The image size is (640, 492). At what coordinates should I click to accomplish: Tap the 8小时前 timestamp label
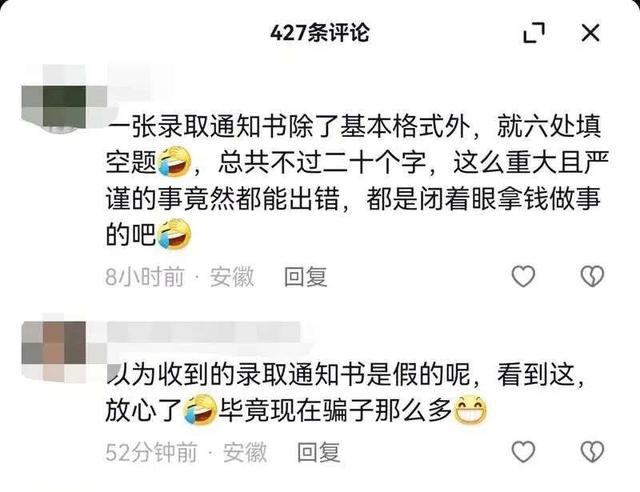click(x=145, y=277)
